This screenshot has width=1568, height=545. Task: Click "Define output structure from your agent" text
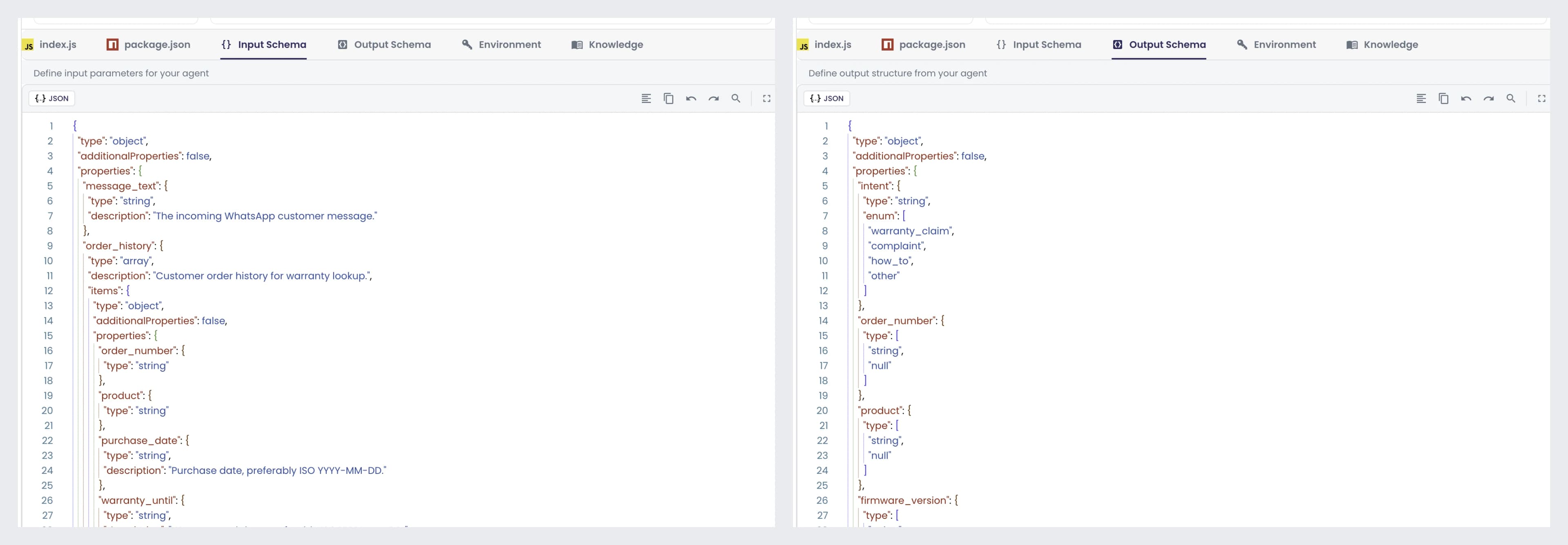897,73
